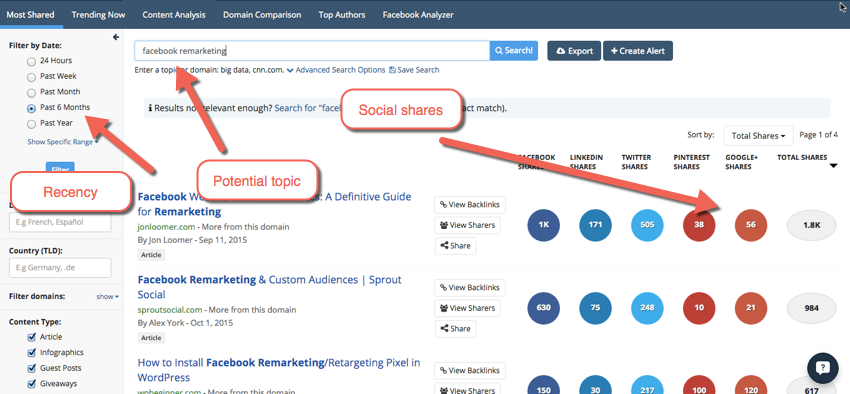Click the Facebook shares circle showing 630
850x394 pixels.
pyautogui.click(x=543, y=308)
